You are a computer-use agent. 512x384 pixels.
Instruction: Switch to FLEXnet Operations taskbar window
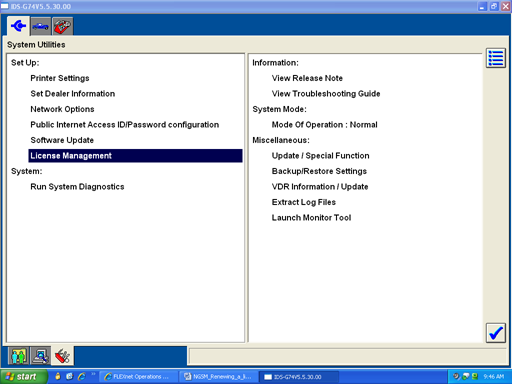(x=138, y=377)
